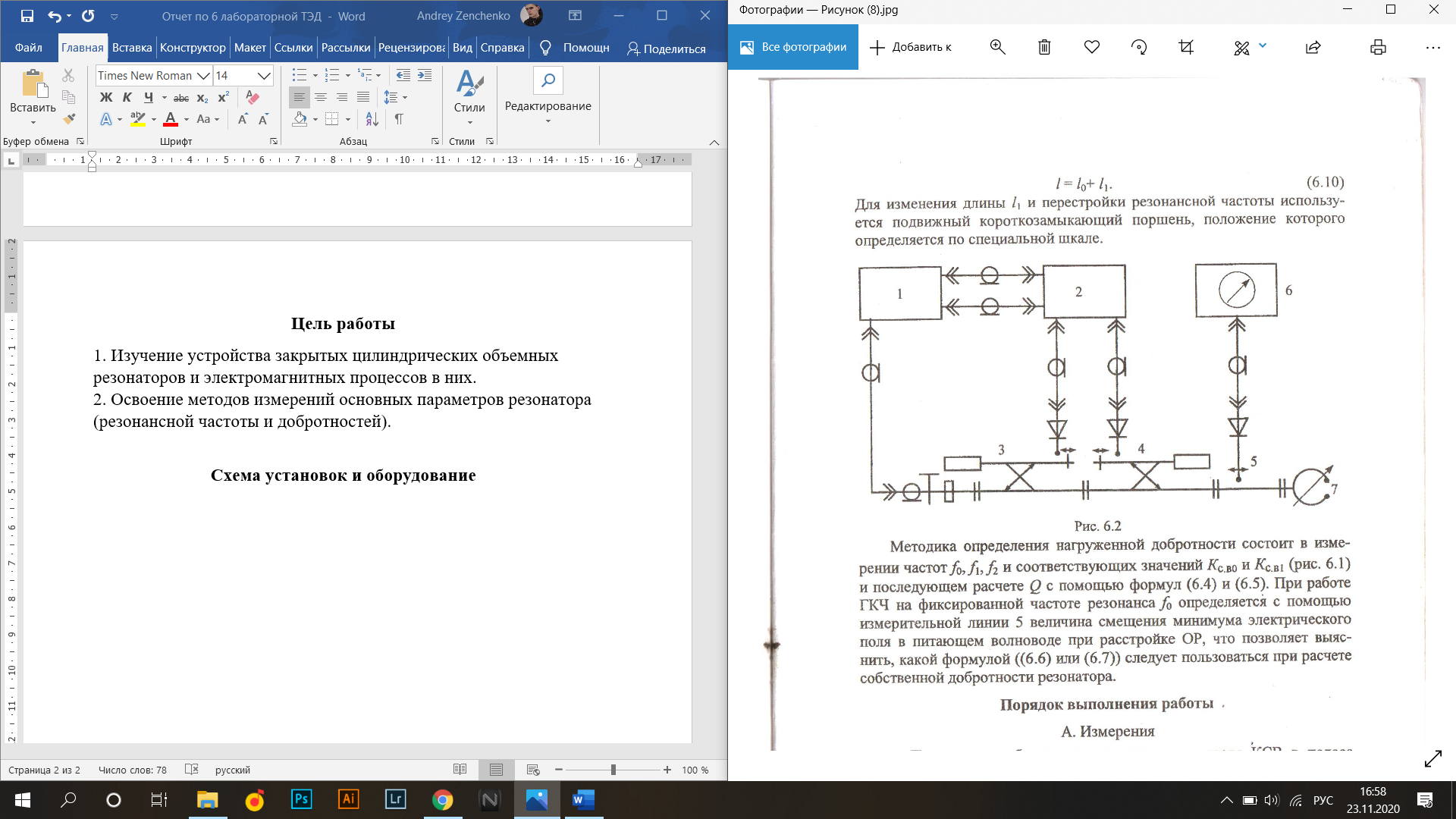The width and height of the screenshot is (1456, 819).
Task: Share the photo
Action: tap(1313, 47)
